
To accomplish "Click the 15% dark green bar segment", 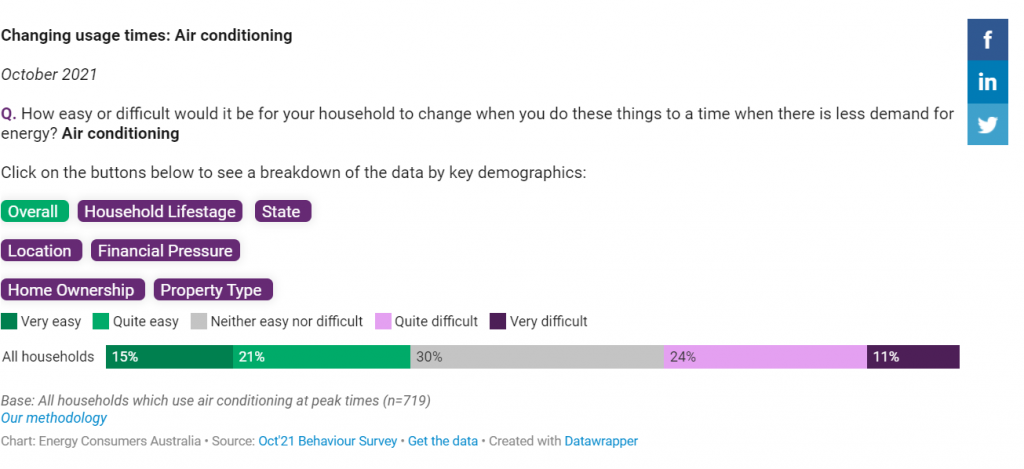I will pos(170,357).
